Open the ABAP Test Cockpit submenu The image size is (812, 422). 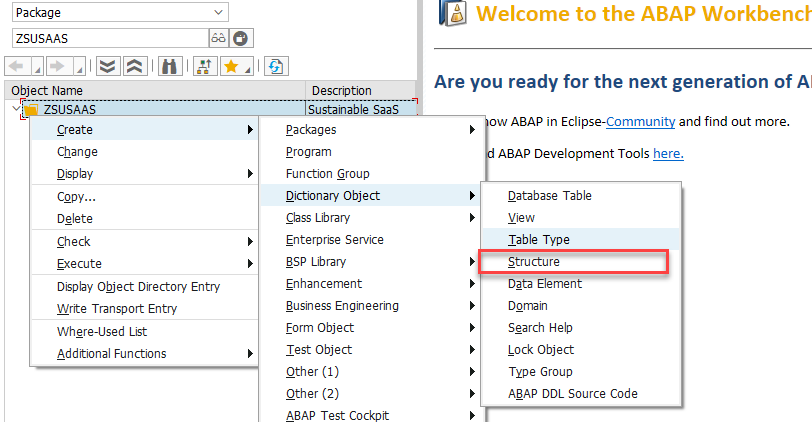(x=371, y=415)
